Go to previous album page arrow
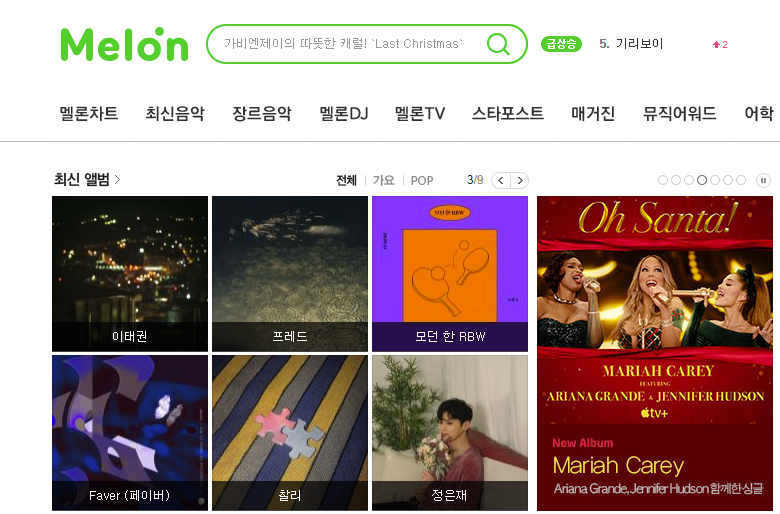 [x=501, y=180]
